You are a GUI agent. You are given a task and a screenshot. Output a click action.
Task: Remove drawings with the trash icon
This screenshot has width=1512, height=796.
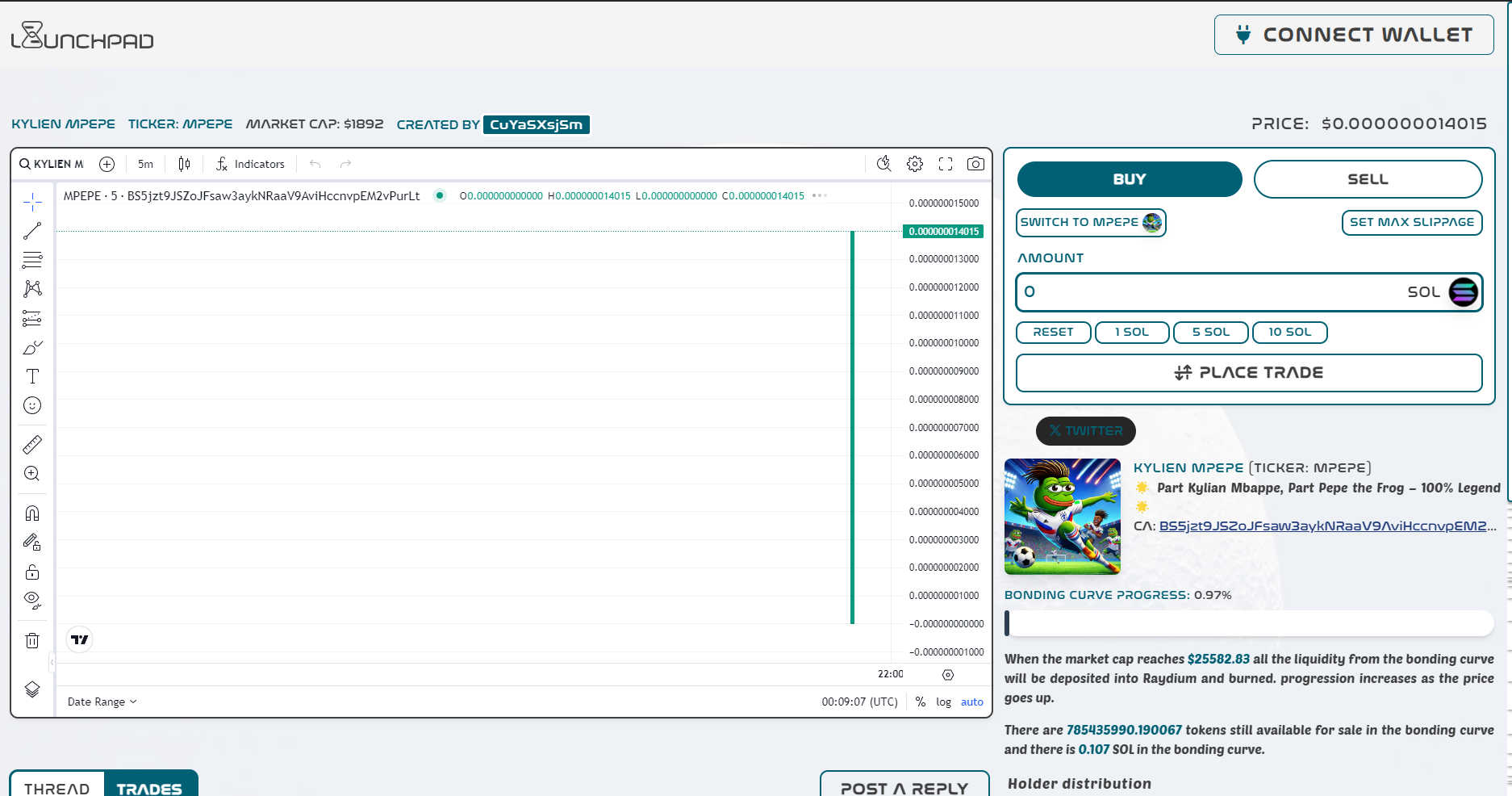(32, 641)
